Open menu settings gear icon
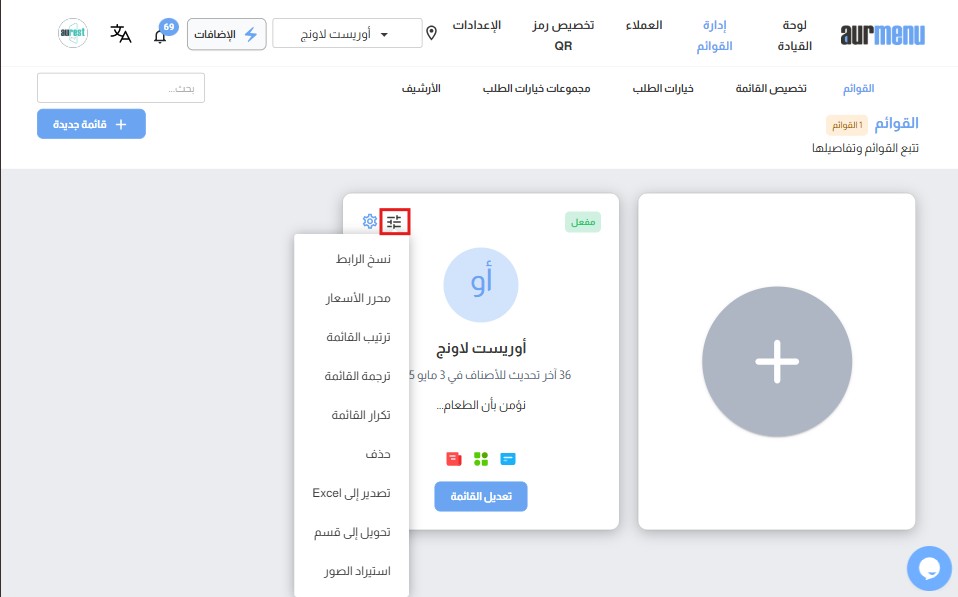Screen dimensions: 958x597 click(370, 221)
